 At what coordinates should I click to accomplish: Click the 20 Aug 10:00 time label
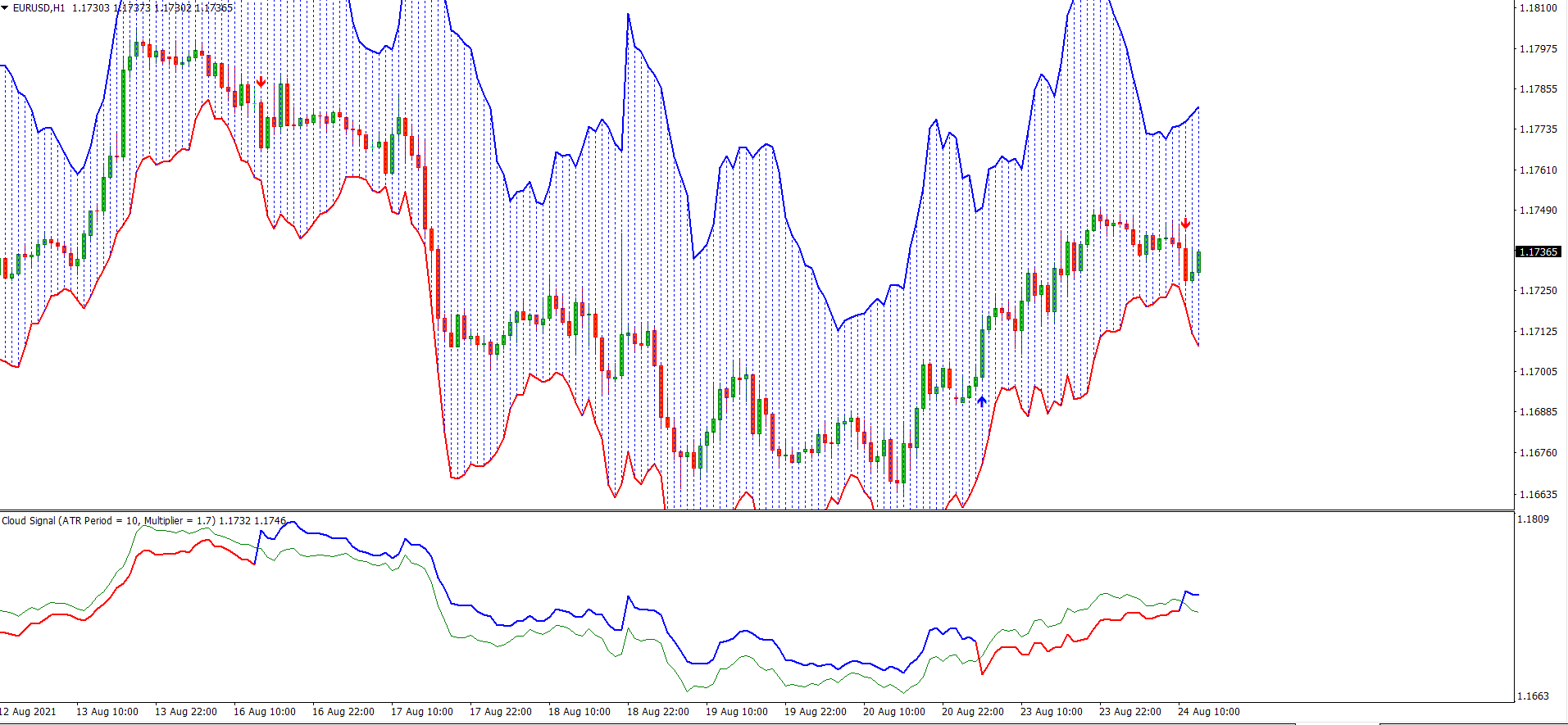(893, 711)
